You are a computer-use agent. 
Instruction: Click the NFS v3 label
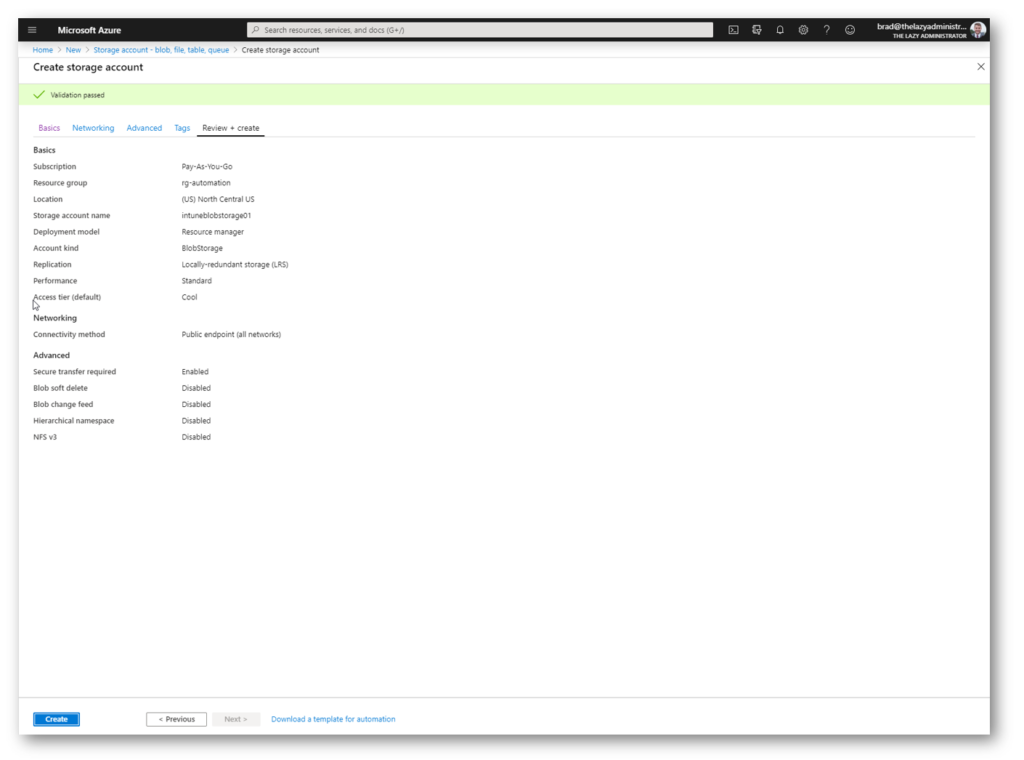point(45,437)
